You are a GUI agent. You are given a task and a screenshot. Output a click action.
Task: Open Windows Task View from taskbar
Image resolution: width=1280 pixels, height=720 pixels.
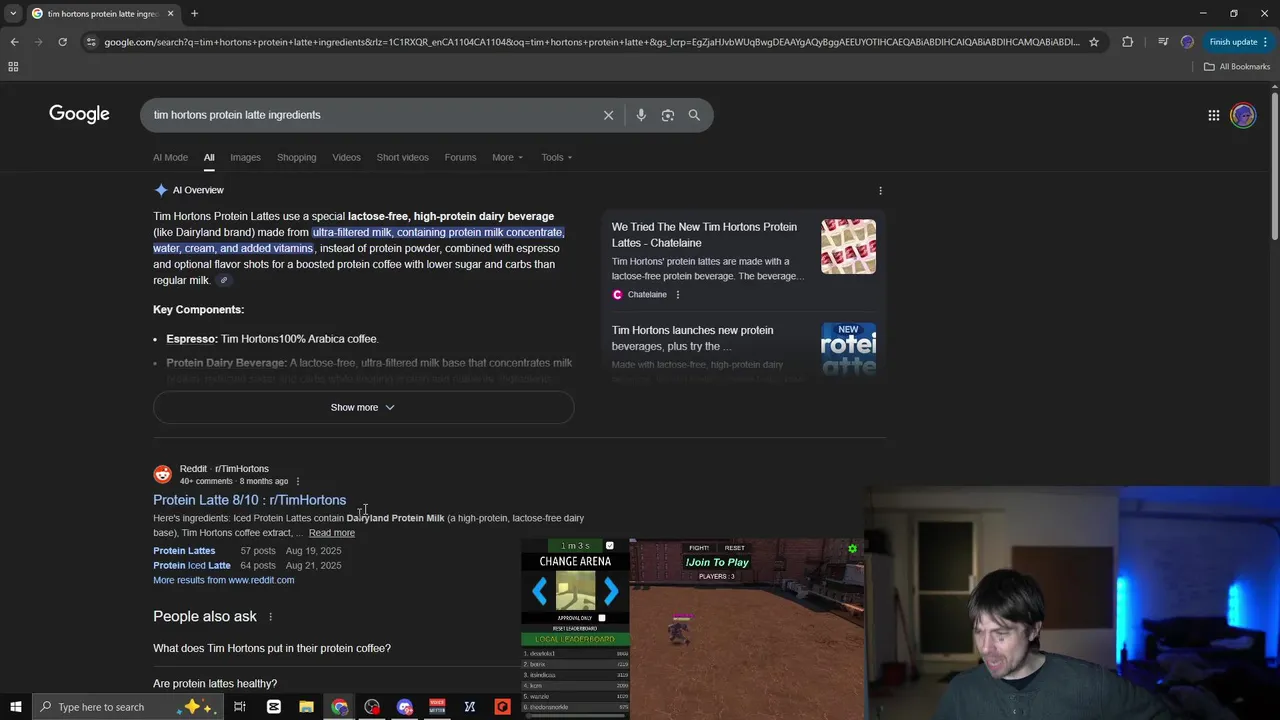[x=240, y=707]
